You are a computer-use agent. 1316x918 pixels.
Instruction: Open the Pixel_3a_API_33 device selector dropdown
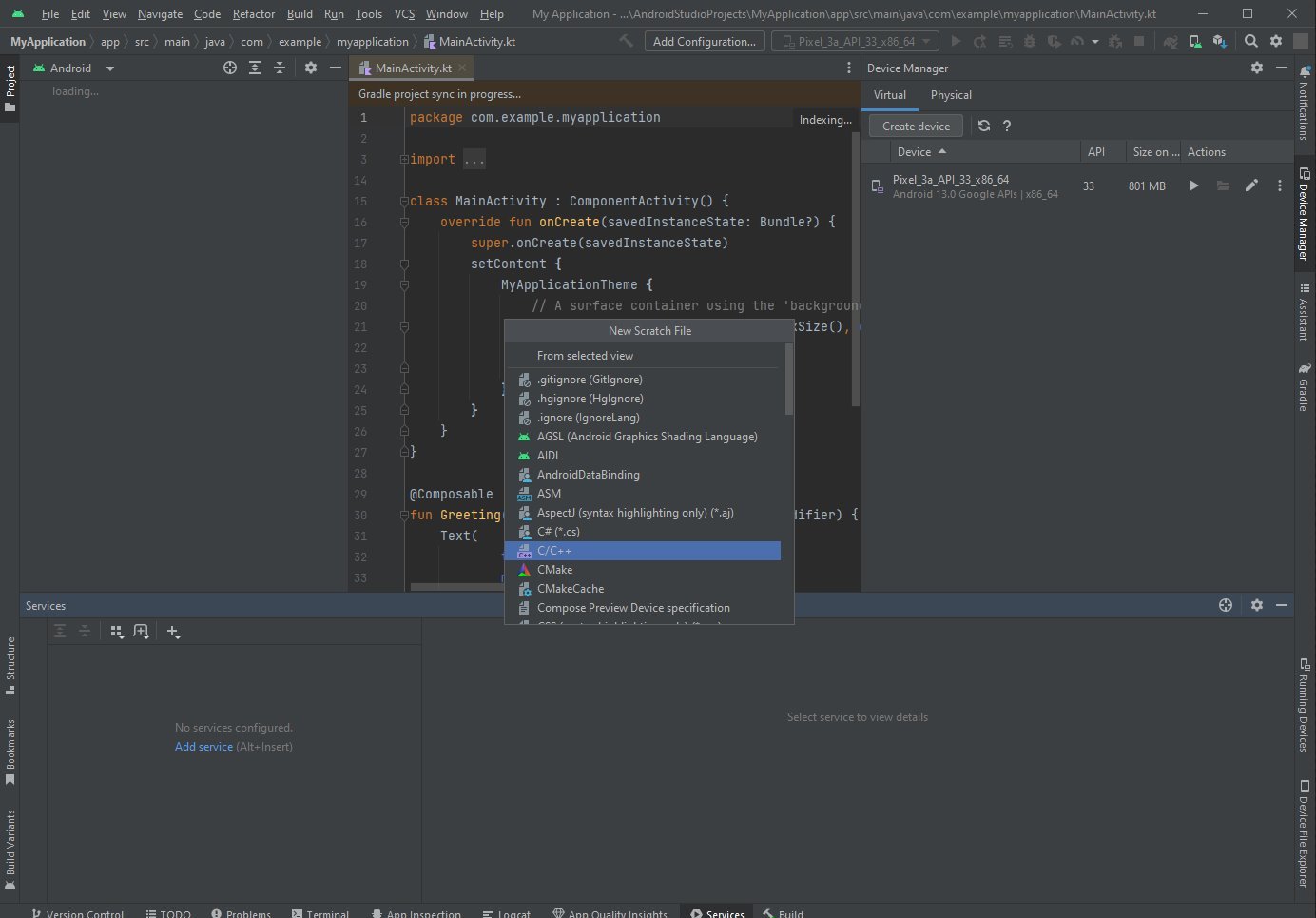[x=856, y=41]
